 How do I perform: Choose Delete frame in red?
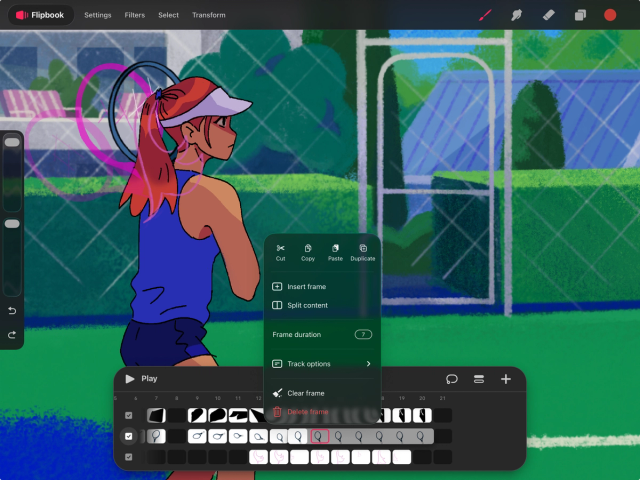click(322, 411)
